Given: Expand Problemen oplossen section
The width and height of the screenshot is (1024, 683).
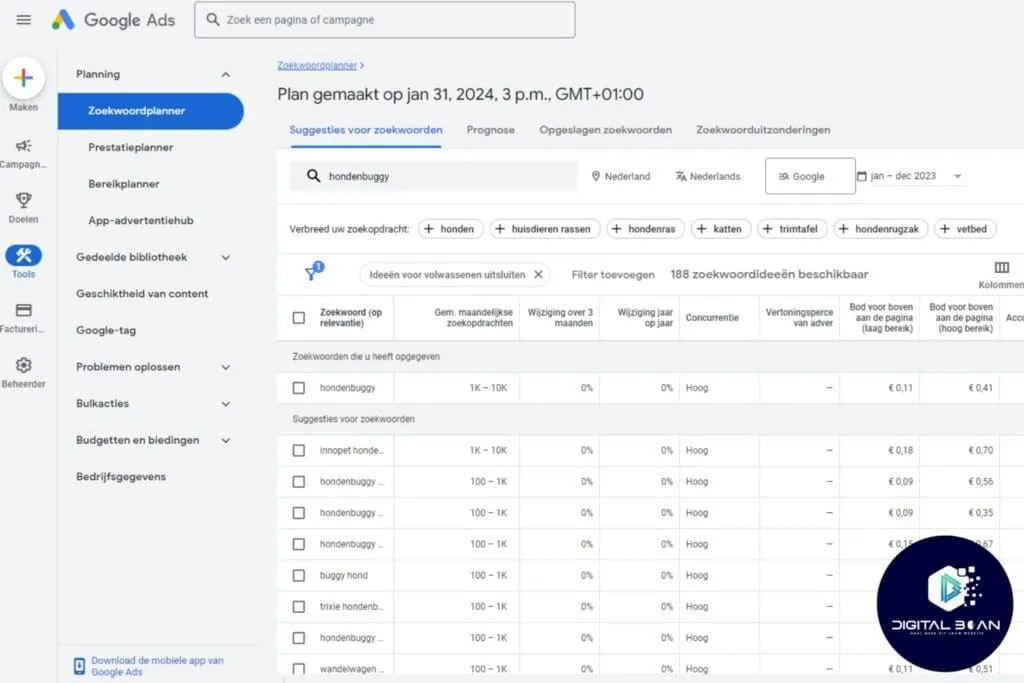Looking at the screenshot, I should pyautogui.click(x=225, y=367).
